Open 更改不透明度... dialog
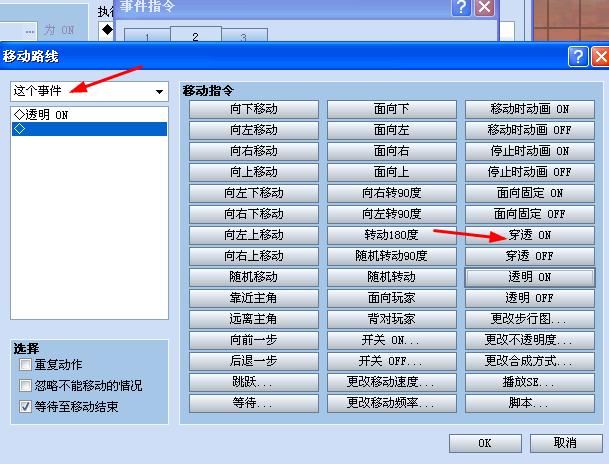Image resolution: width=609 pixels, height=464 pixels. point(530,340)
